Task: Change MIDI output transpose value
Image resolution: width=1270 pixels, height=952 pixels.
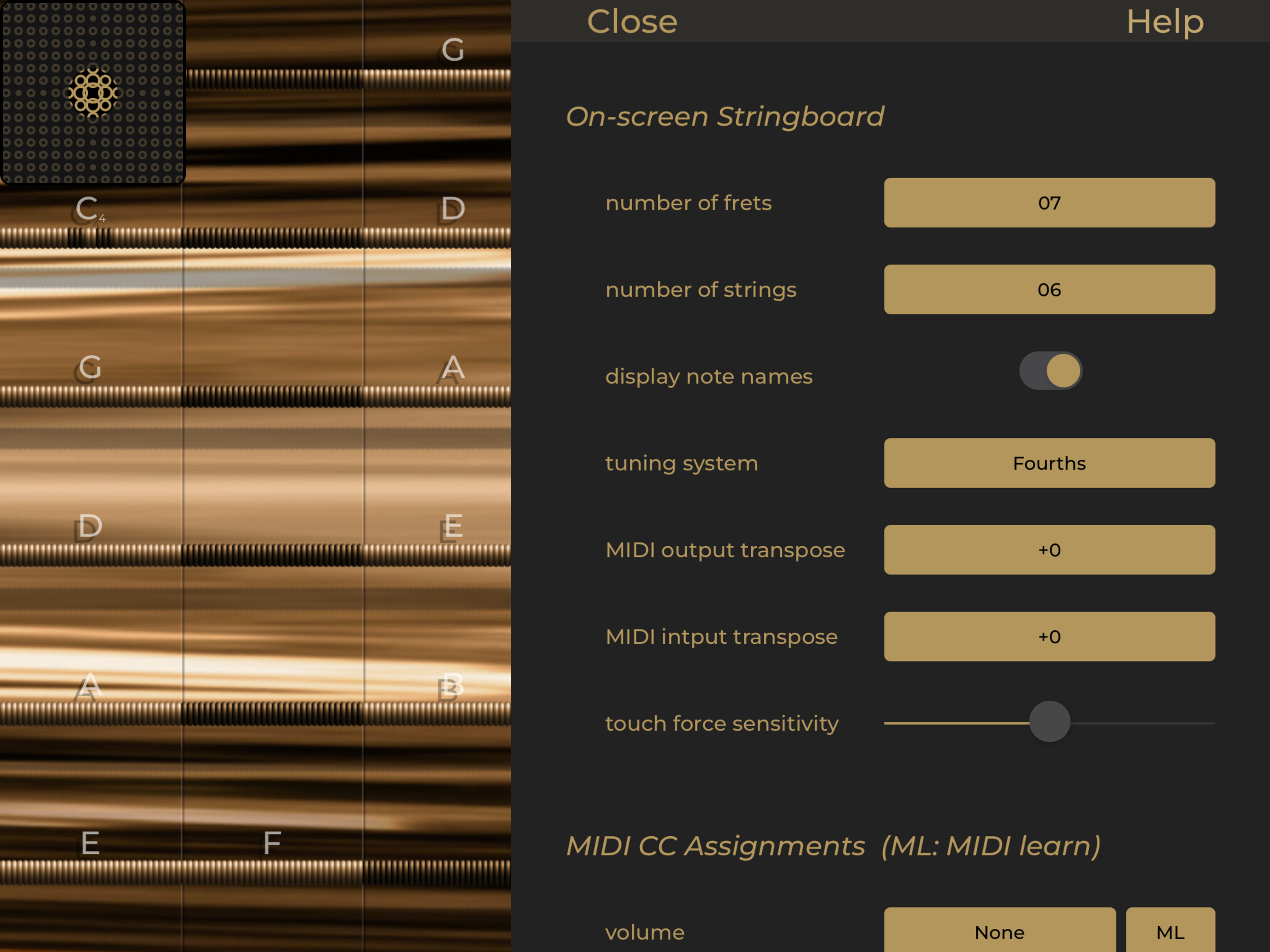Action: click(x=1049, y=550)
